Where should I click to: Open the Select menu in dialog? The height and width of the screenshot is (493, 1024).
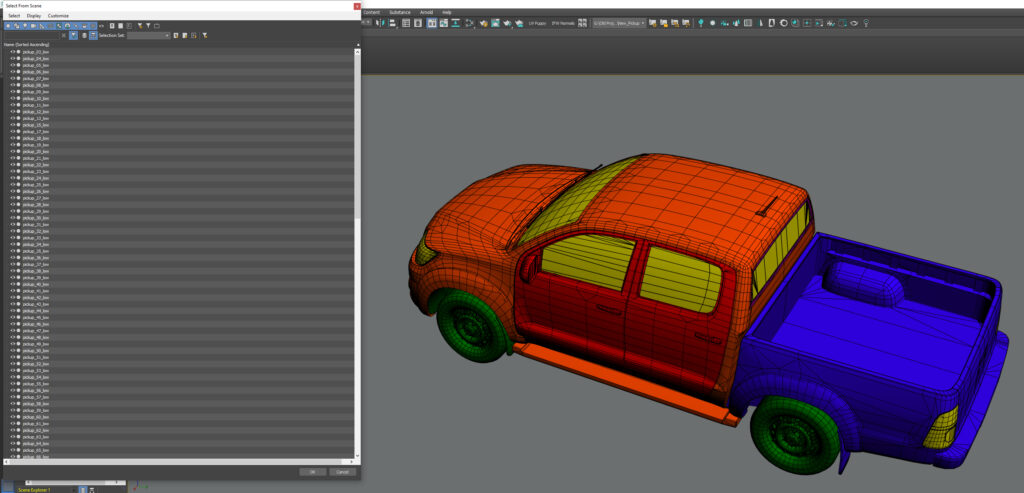(x=14, y=16)
